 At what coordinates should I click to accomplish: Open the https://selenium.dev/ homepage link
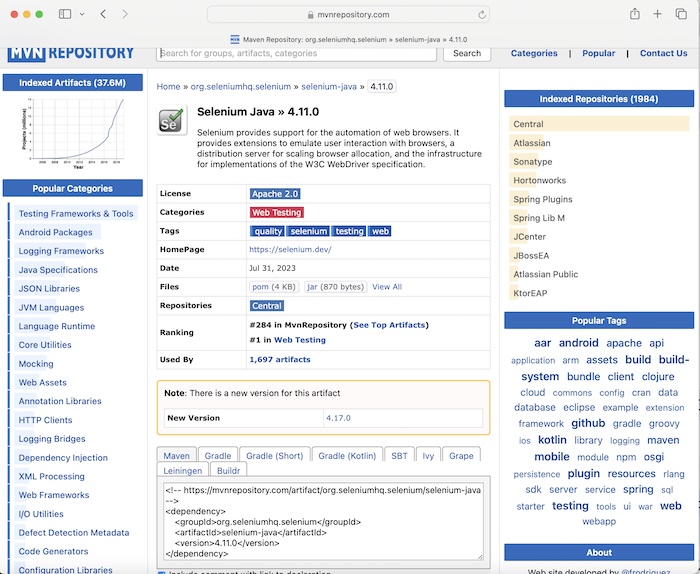(290, 250)
